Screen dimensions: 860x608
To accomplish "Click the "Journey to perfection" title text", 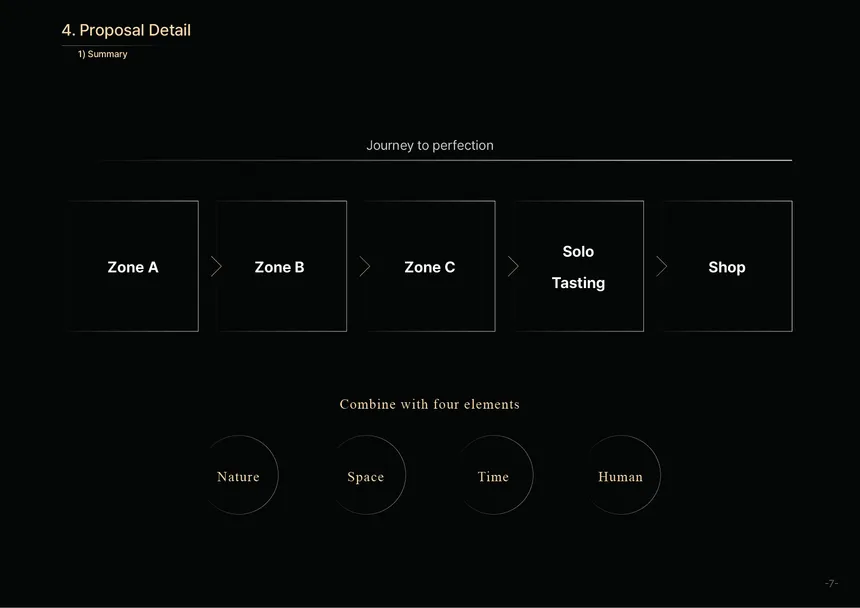I will click(x=430, y=145).
